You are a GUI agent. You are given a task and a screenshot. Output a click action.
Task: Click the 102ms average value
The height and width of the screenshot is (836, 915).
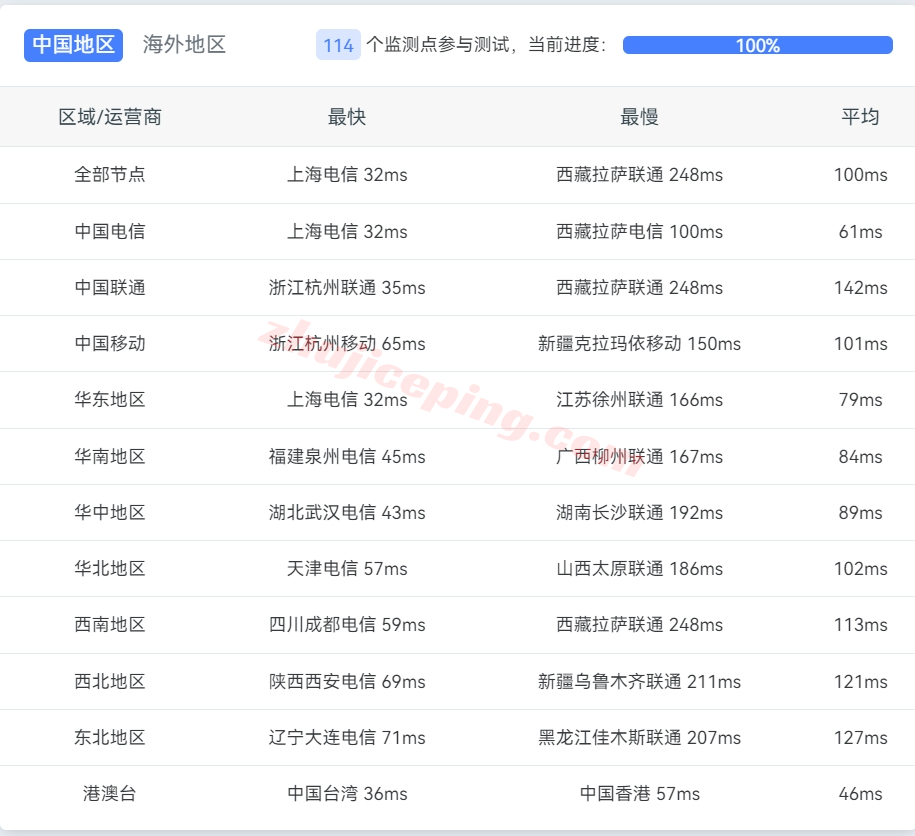pyautogui.click(x=860, y=569)
